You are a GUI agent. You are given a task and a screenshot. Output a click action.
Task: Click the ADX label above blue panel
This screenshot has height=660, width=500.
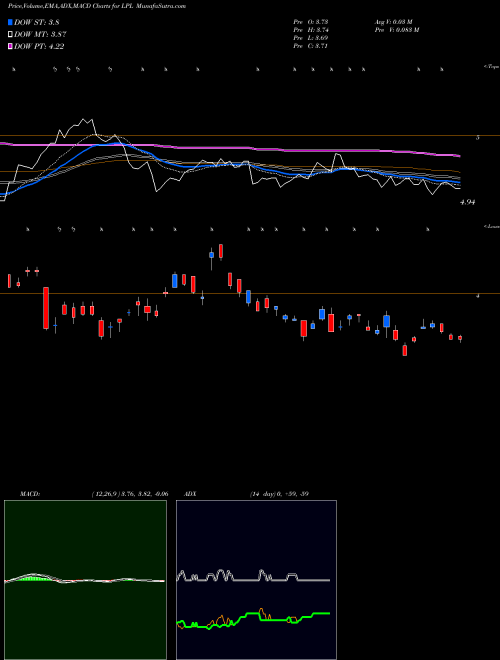click(190, 494)
